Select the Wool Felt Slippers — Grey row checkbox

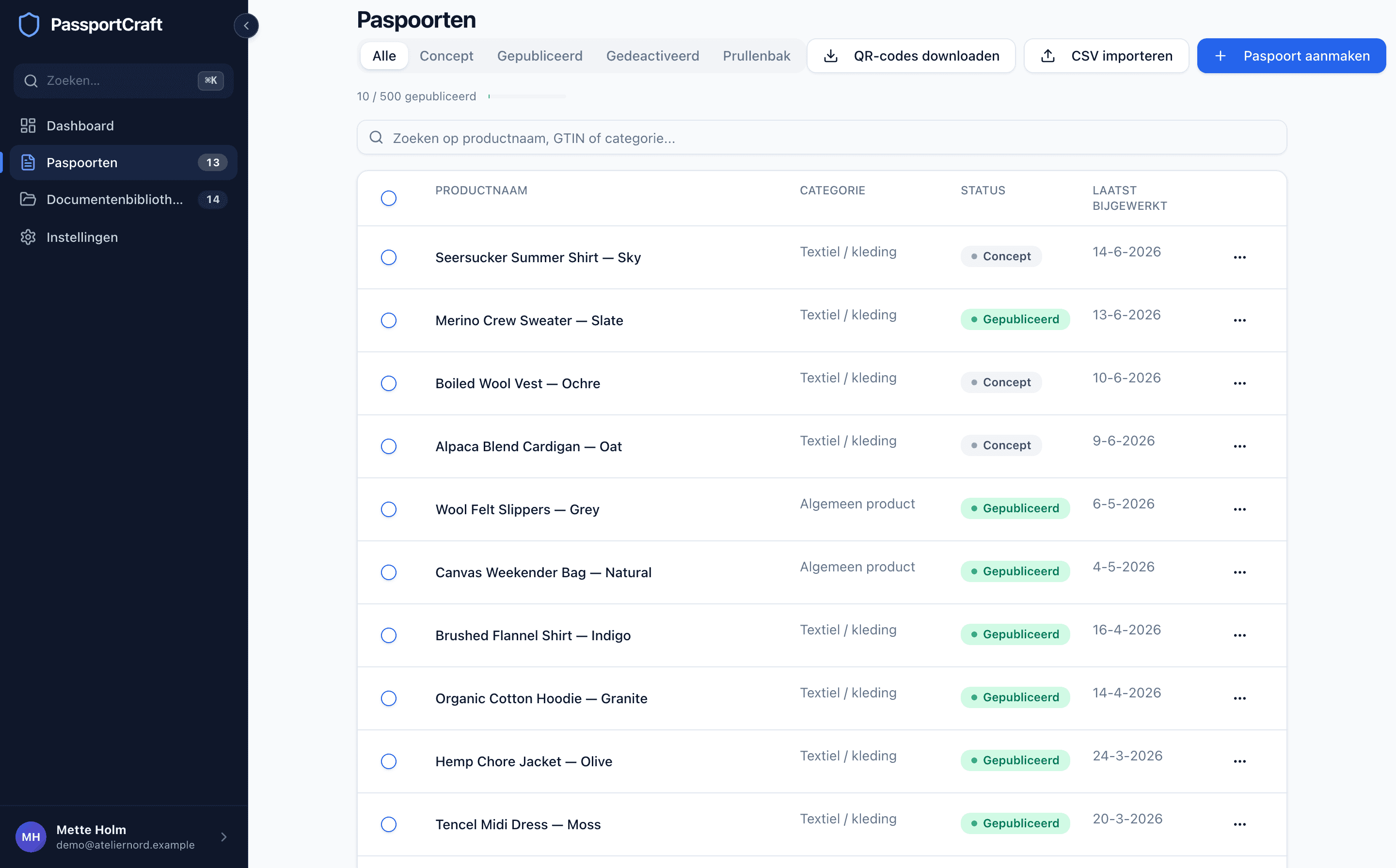pos(389,509)
